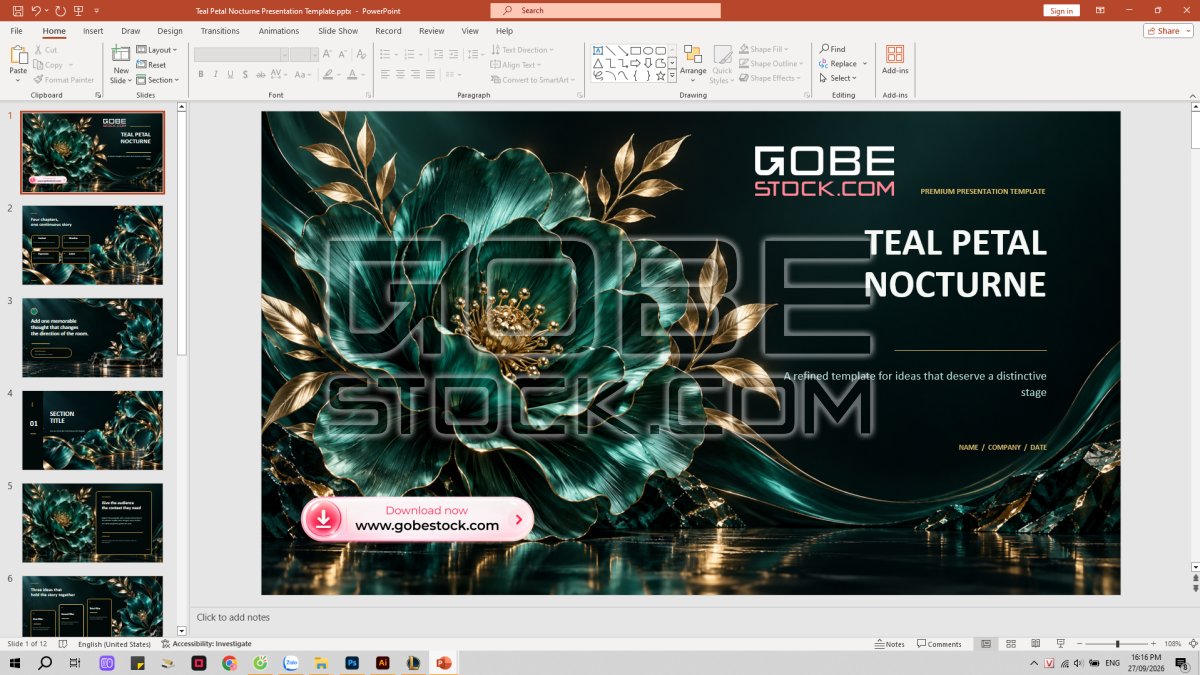Start Slide Show from status bar
Image resolution: width=1200 pixels, height=675 pixels.
pos(1059,644)
